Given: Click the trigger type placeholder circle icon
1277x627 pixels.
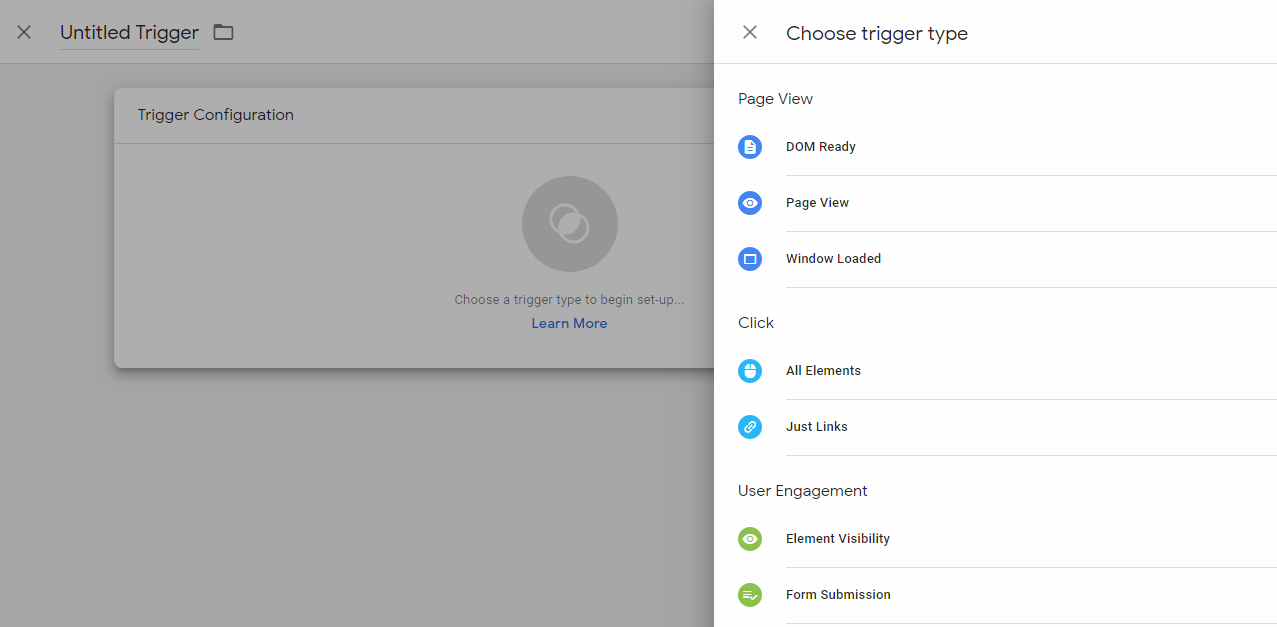Looking at the screenshot, I should coord(570,224).
